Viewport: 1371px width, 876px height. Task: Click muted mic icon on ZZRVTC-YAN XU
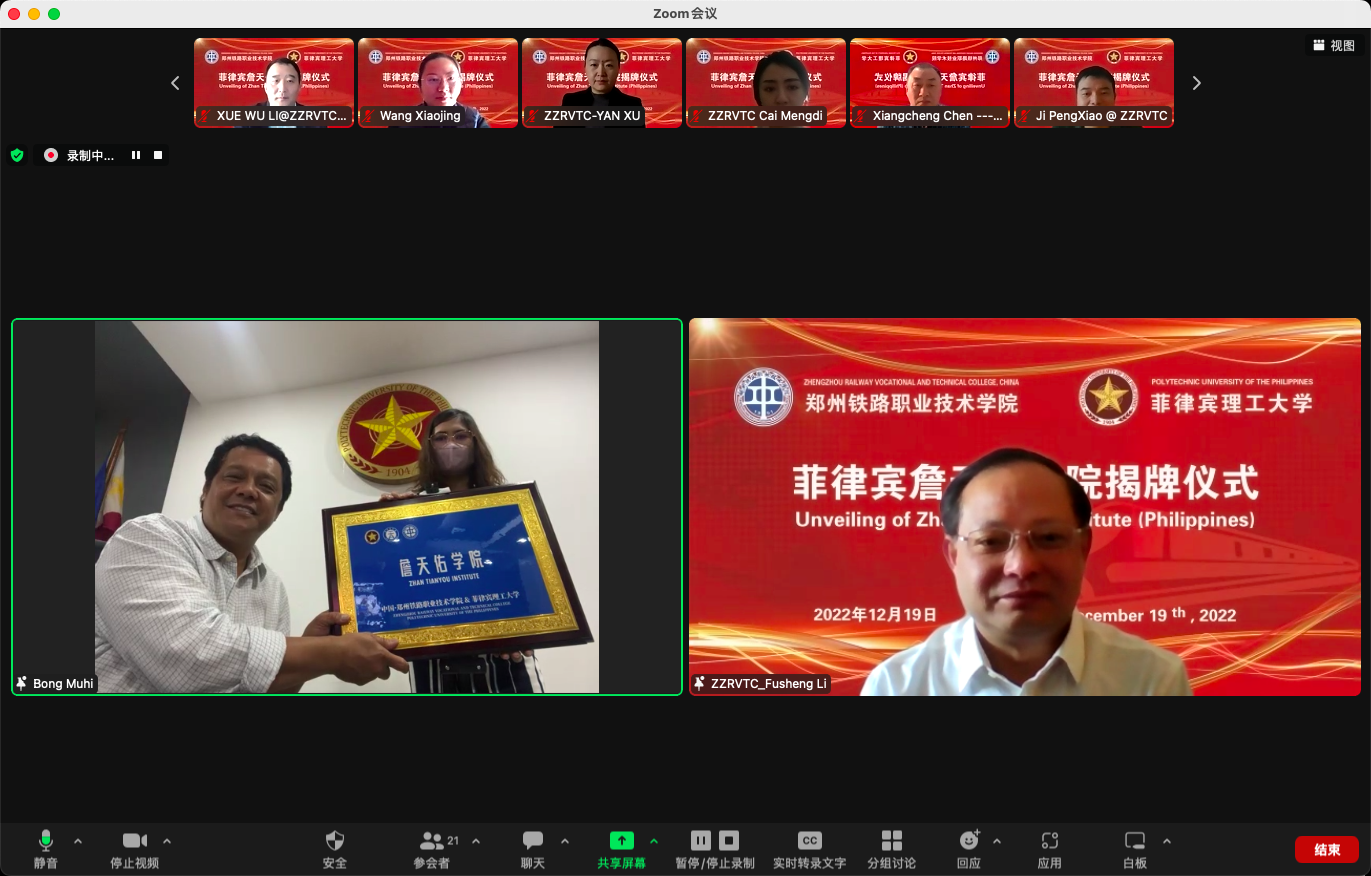pyautogui.click(x=532, y=116)
